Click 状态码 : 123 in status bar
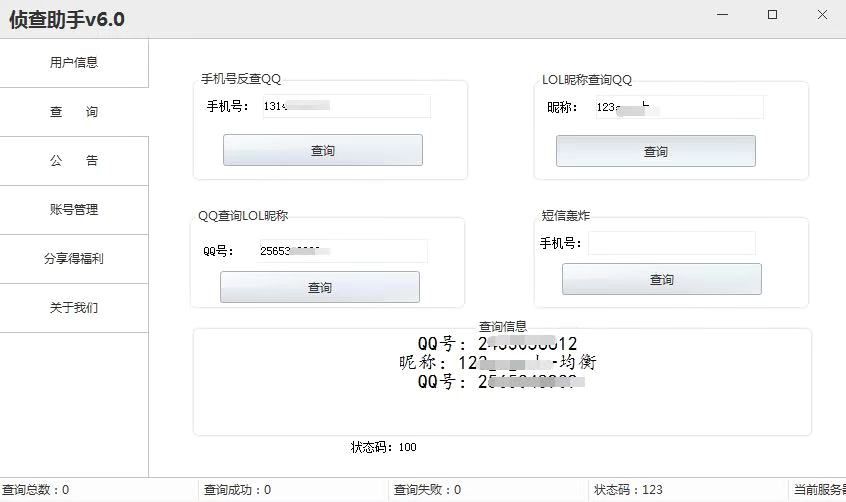Image resolution: width=846 pixels, height=502 pixels. tap(628, 490)
